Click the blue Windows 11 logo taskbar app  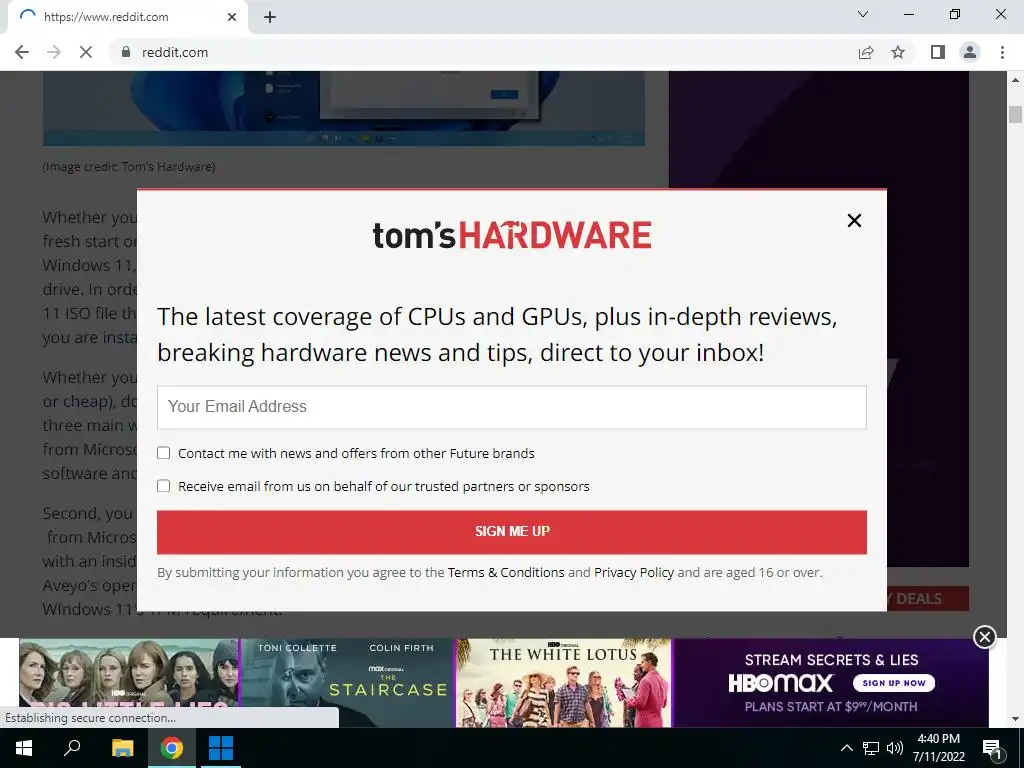[220, 748]
